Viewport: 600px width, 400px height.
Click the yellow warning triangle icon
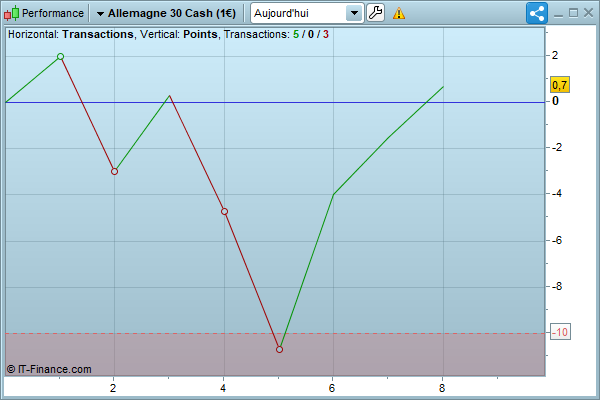point(399,13)
